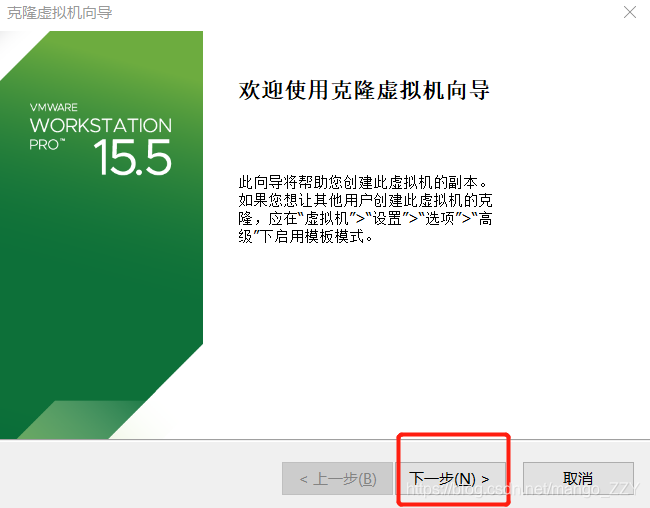
Task: Click the text 此向导将帮助您创建此虚拟机的副本。
Action: [x=364, y=182]
